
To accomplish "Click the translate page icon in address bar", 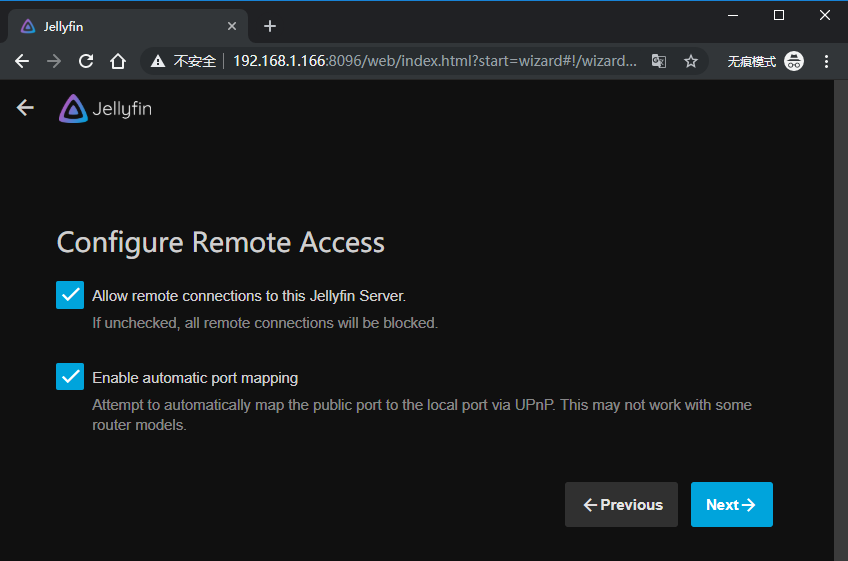I will click(659, 61).
